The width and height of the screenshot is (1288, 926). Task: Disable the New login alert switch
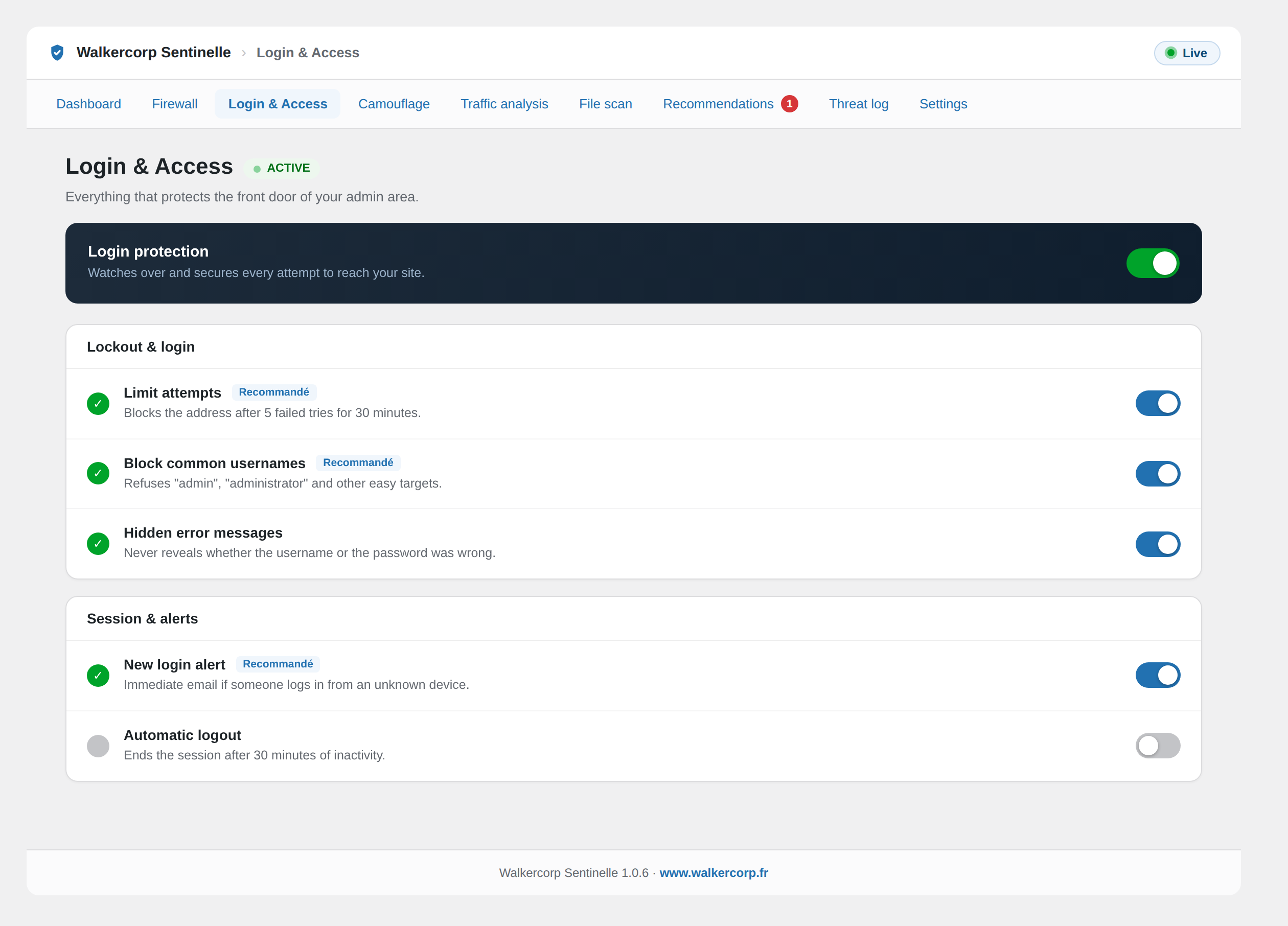coord(1158,676)
